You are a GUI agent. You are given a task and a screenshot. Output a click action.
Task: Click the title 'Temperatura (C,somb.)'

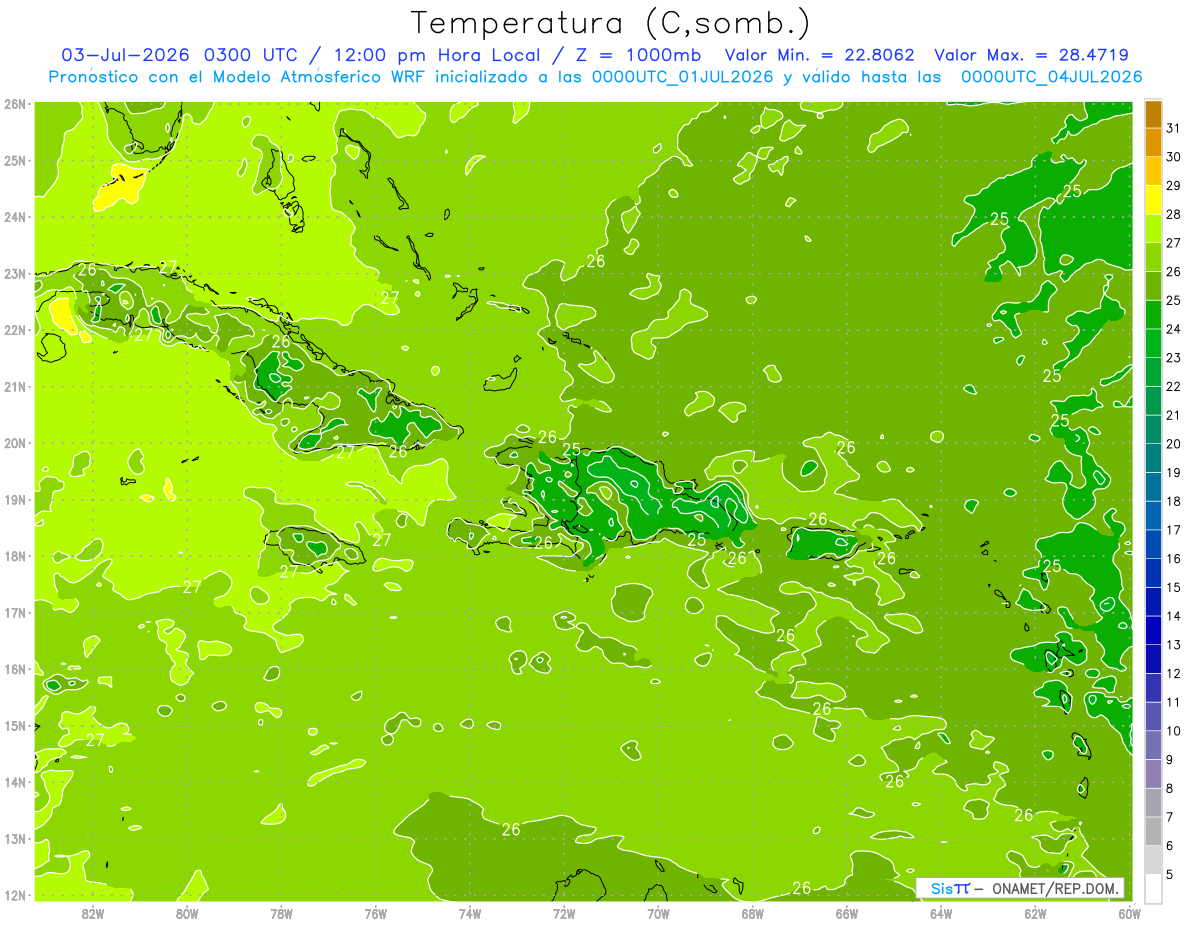(611, 24)
